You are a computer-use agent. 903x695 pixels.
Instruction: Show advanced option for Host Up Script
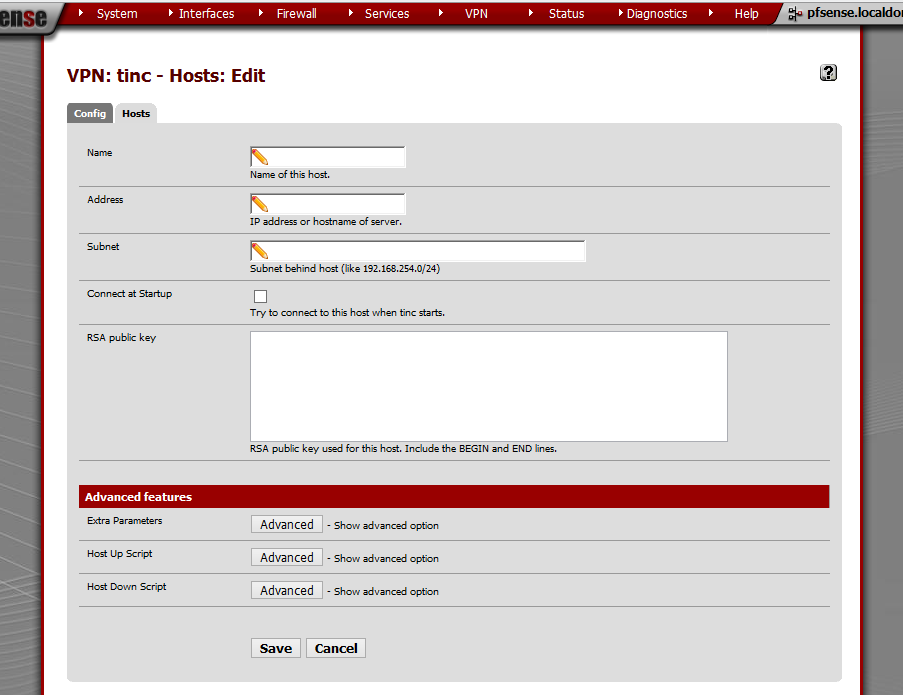point(287,557)
